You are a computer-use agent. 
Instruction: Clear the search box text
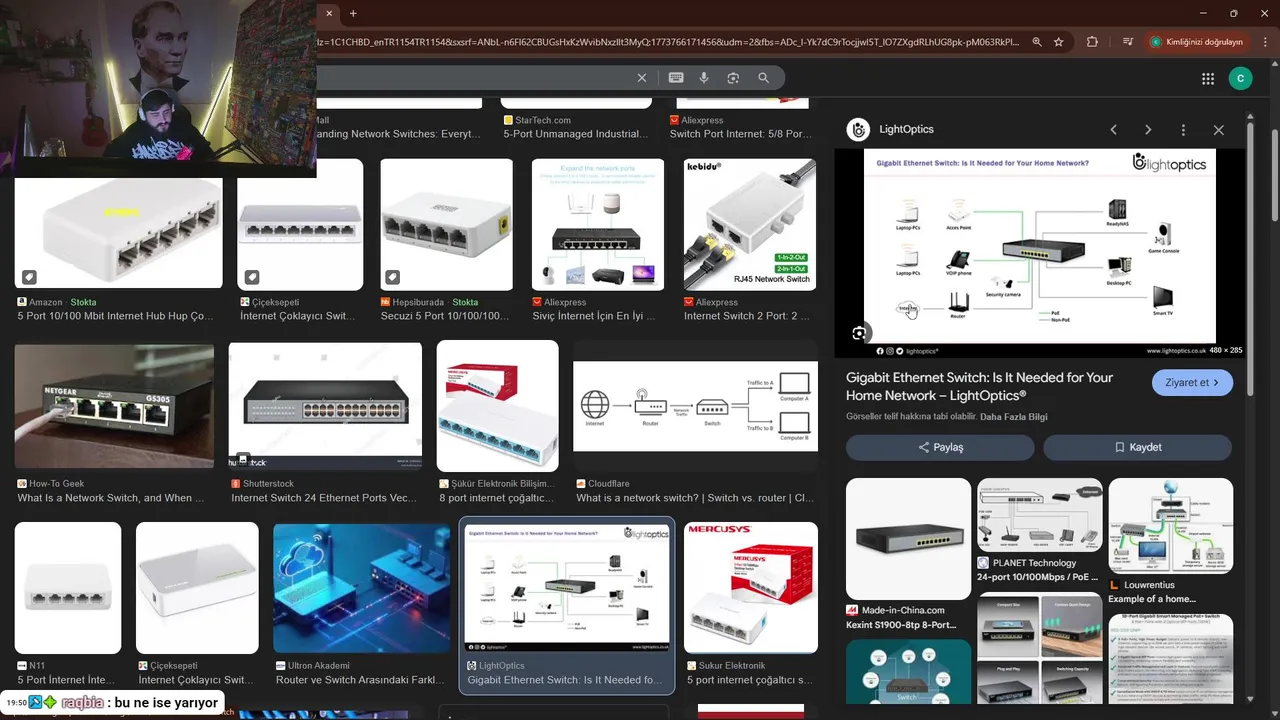coord(642,78)
